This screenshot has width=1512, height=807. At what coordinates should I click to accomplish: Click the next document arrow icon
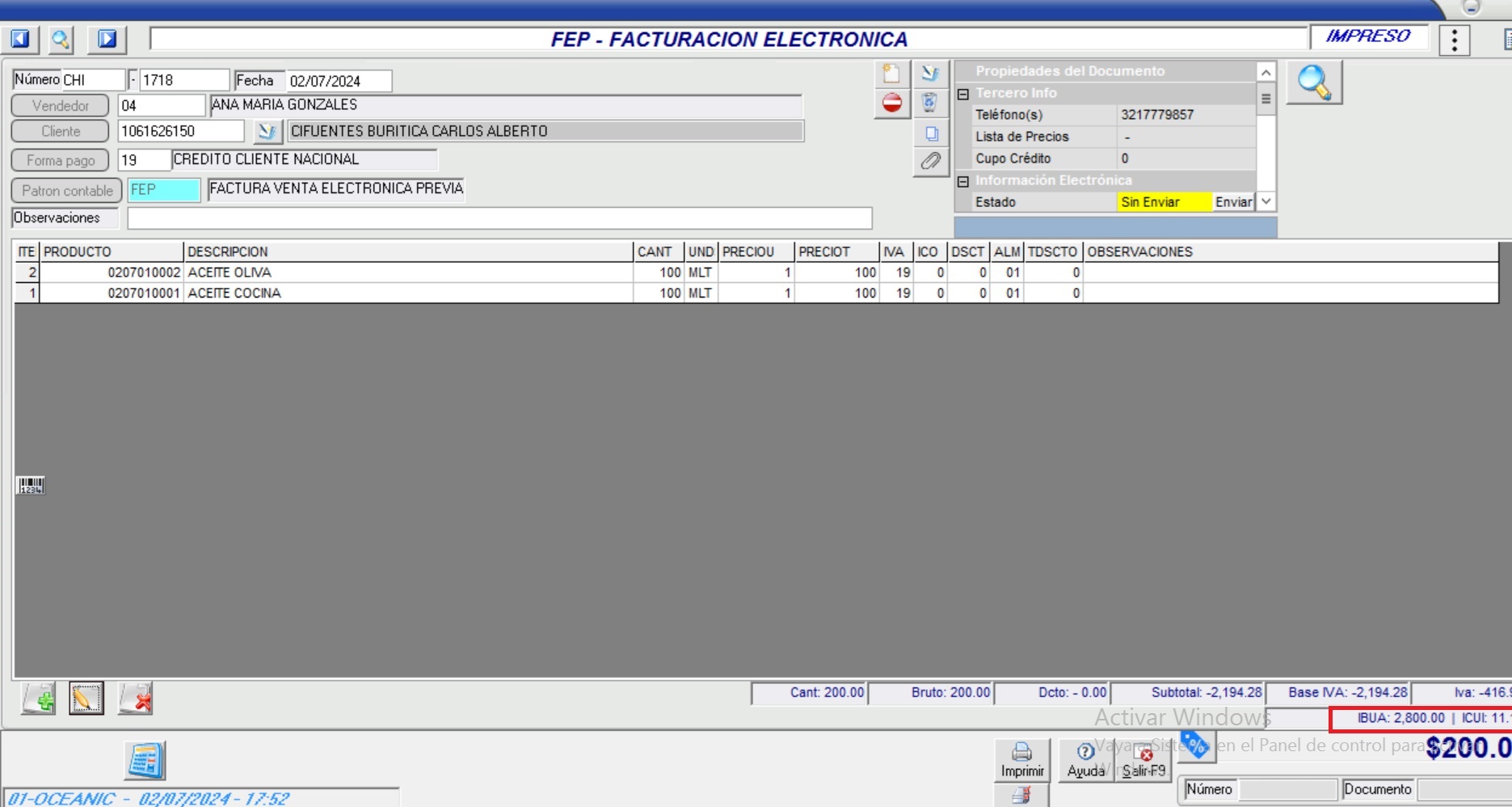coord(107,39)
